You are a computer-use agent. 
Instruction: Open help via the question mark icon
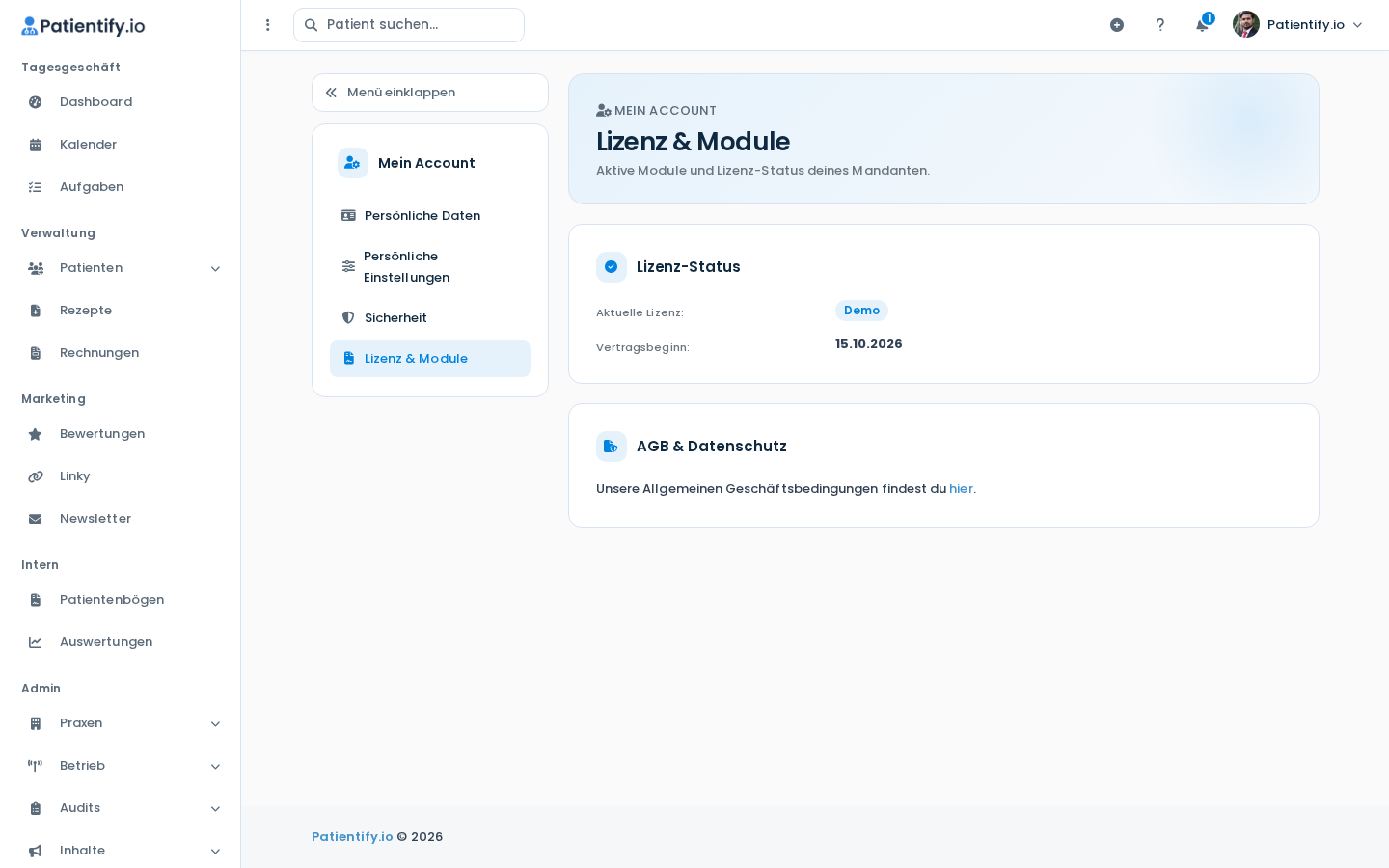(x=1160, y=25)
